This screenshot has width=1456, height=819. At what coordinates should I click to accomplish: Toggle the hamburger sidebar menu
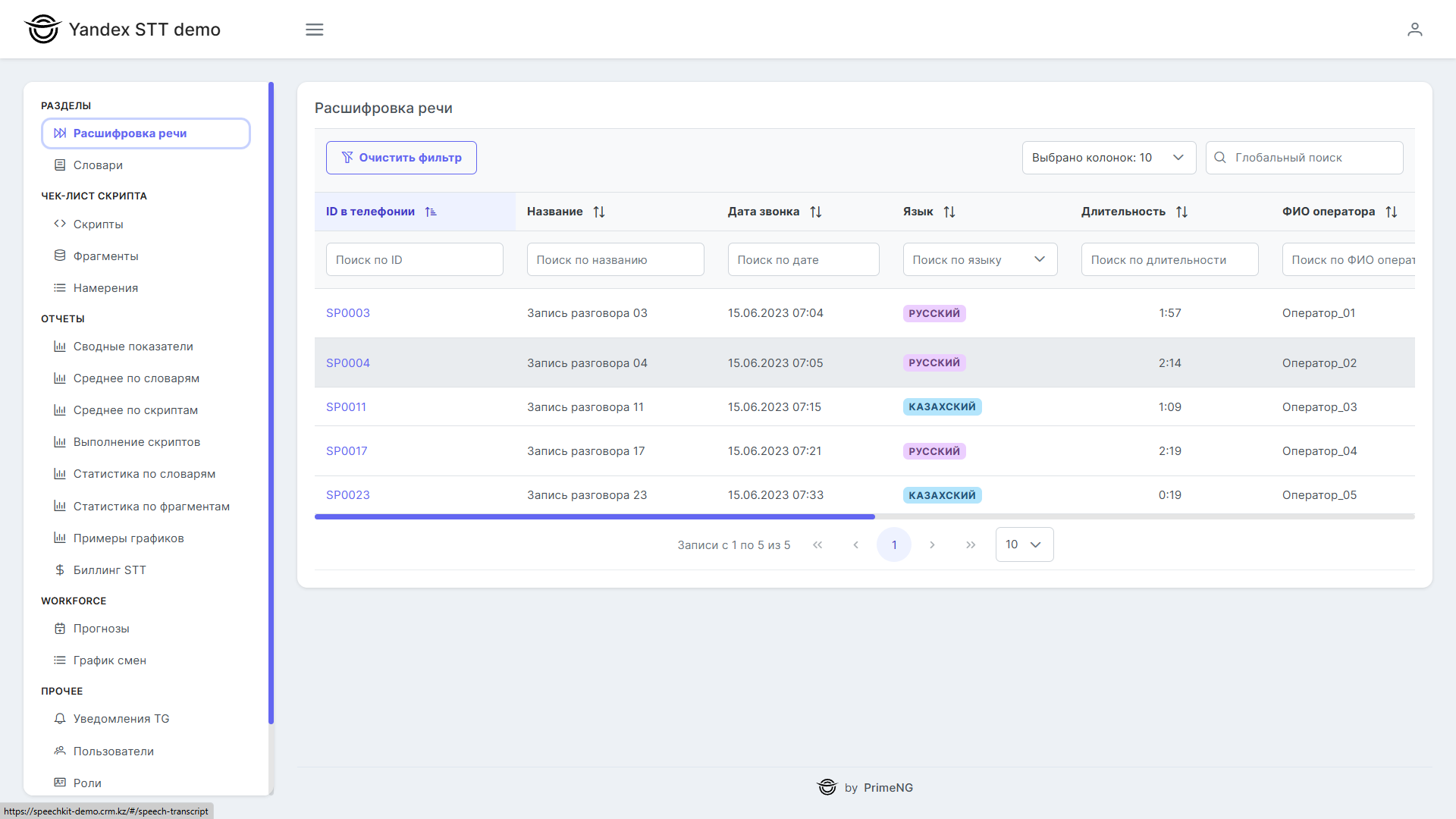[x=314, y=30]
